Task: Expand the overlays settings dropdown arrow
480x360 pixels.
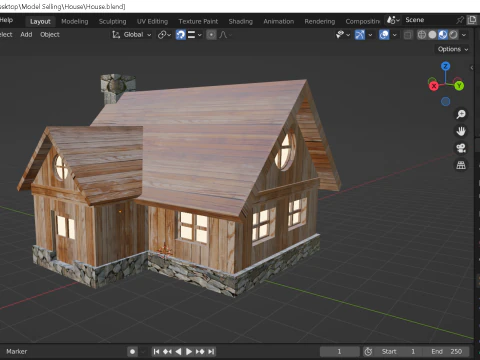Action: click(x=394, y=35)
